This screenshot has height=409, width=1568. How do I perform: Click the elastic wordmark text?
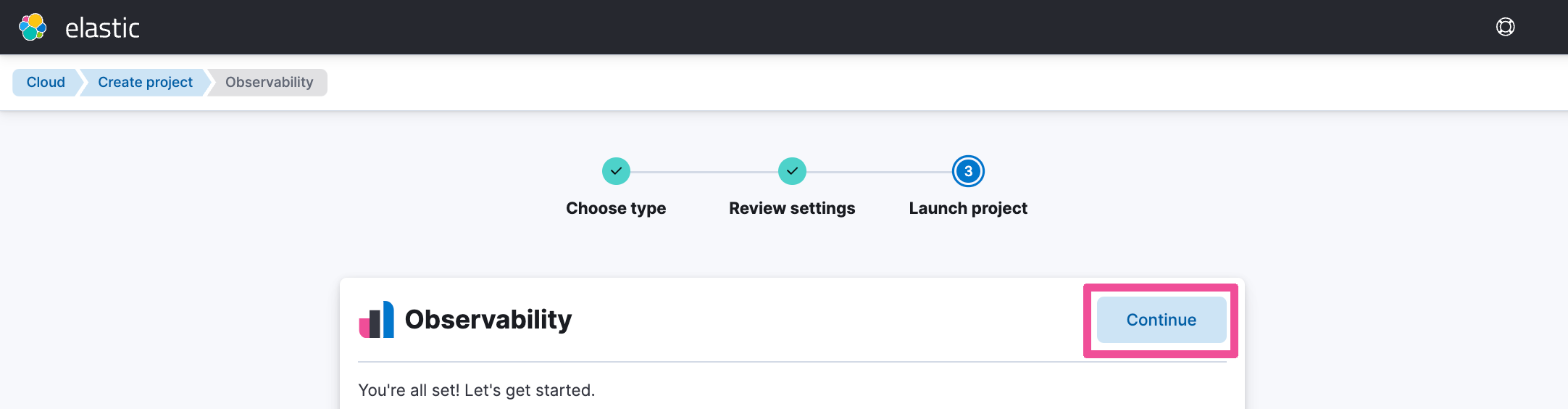coord(102,28)
